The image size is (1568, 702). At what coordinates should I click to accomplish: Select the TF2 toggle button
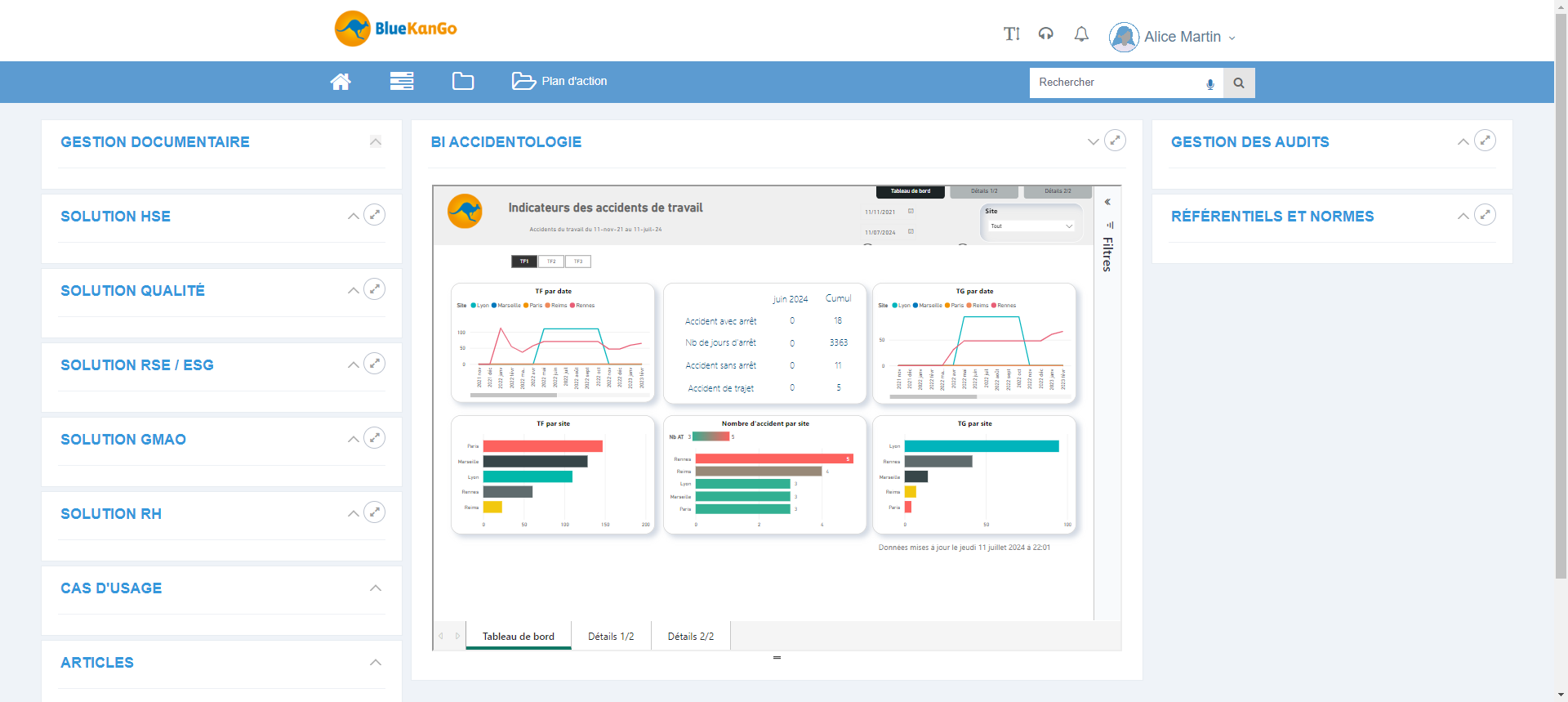[x=551, y=262]
